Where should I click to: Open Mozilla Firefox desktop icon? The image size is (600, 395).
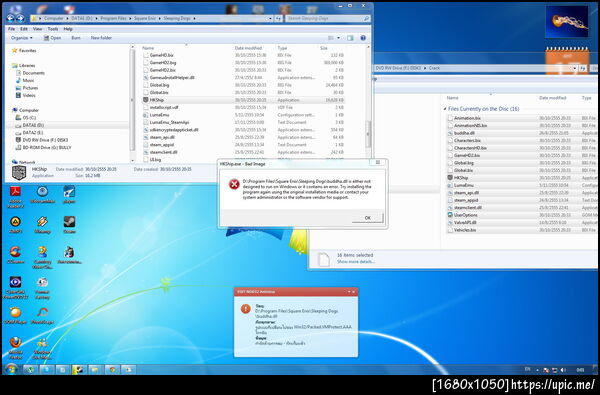[15, 348]
